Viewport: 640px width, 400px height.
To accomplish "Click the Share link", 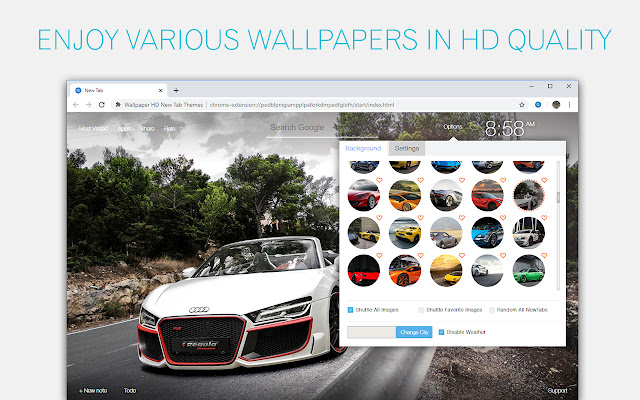I will coord(147,129).
